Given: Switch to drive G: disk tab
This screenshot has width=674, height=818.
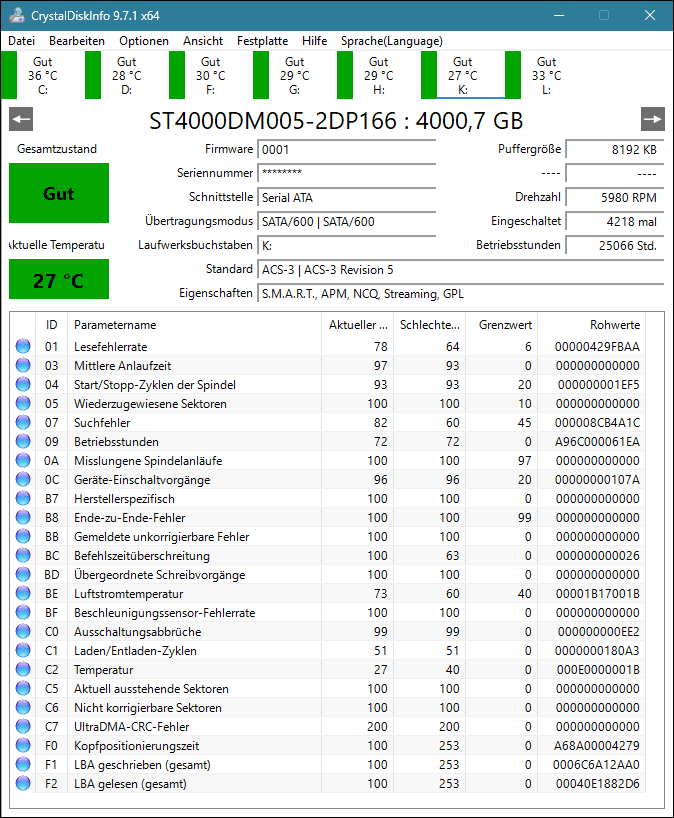Looking at the screenshot, I should point(294,75).
